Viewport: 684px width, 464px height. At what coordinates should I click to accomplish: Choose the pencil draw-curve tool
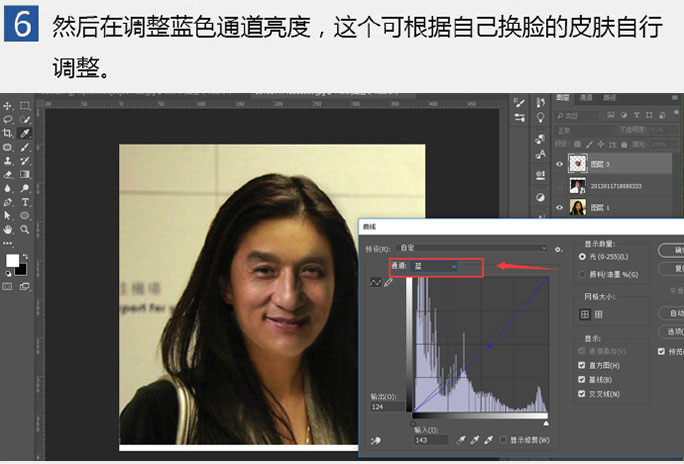(388, 283)
